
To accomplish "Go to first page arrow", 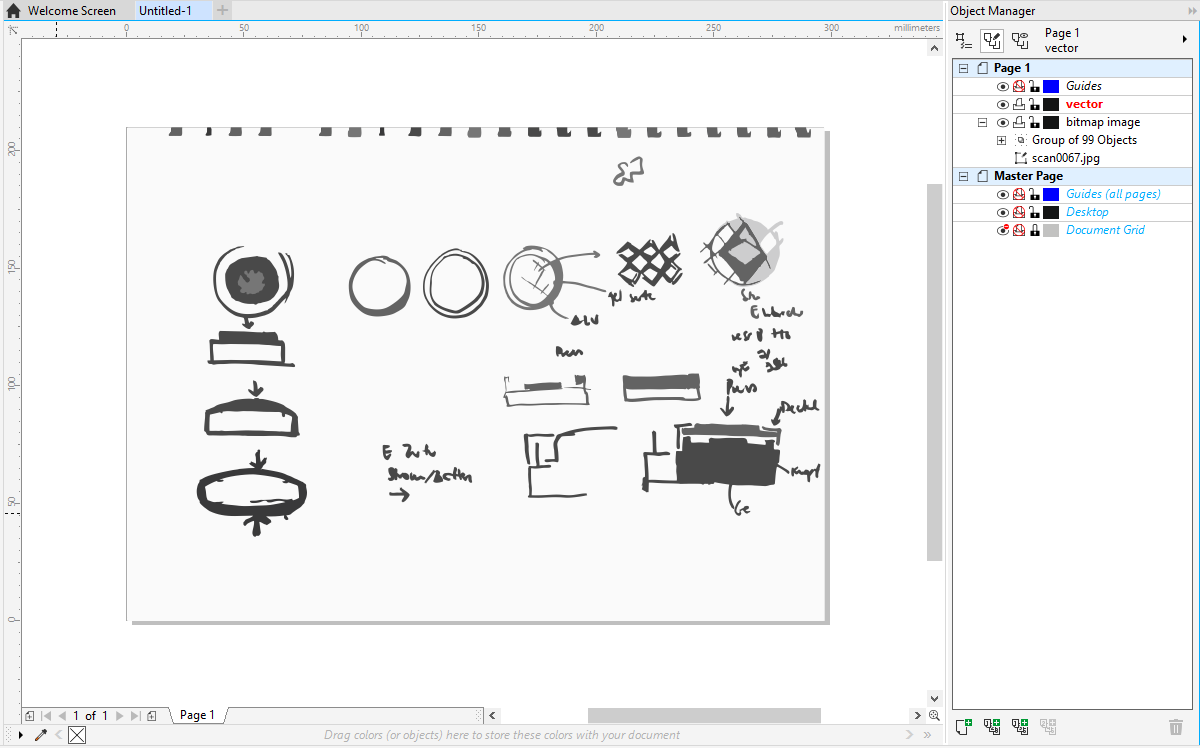I will click(46, 716).
